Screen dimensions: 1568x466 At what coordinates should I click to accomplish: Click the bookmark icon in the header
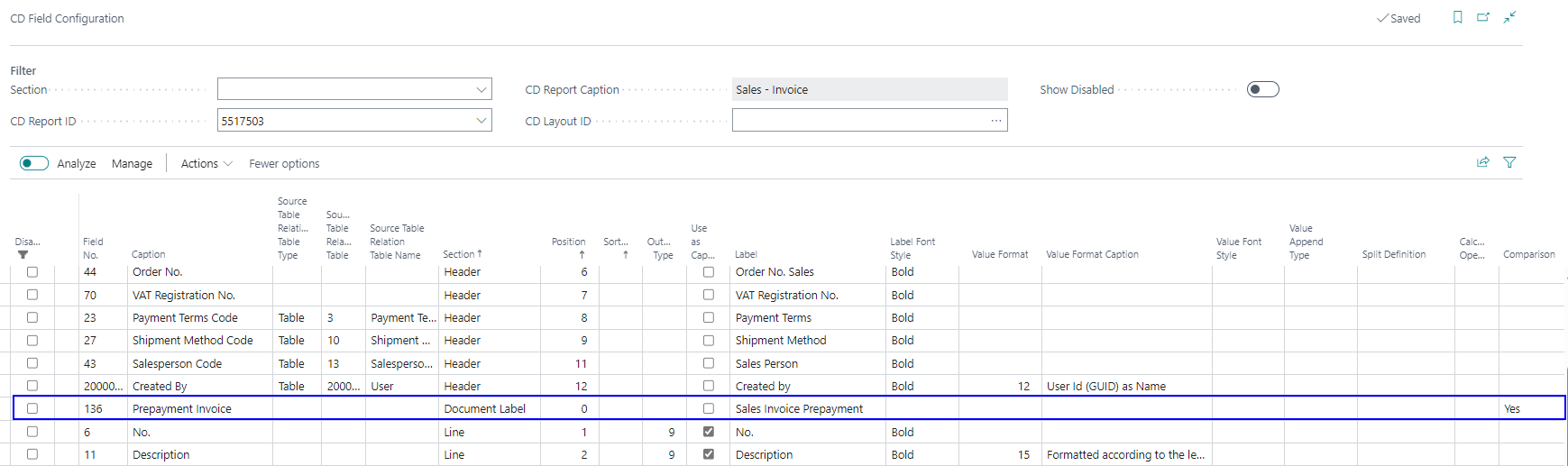[x=1457, y=17]
